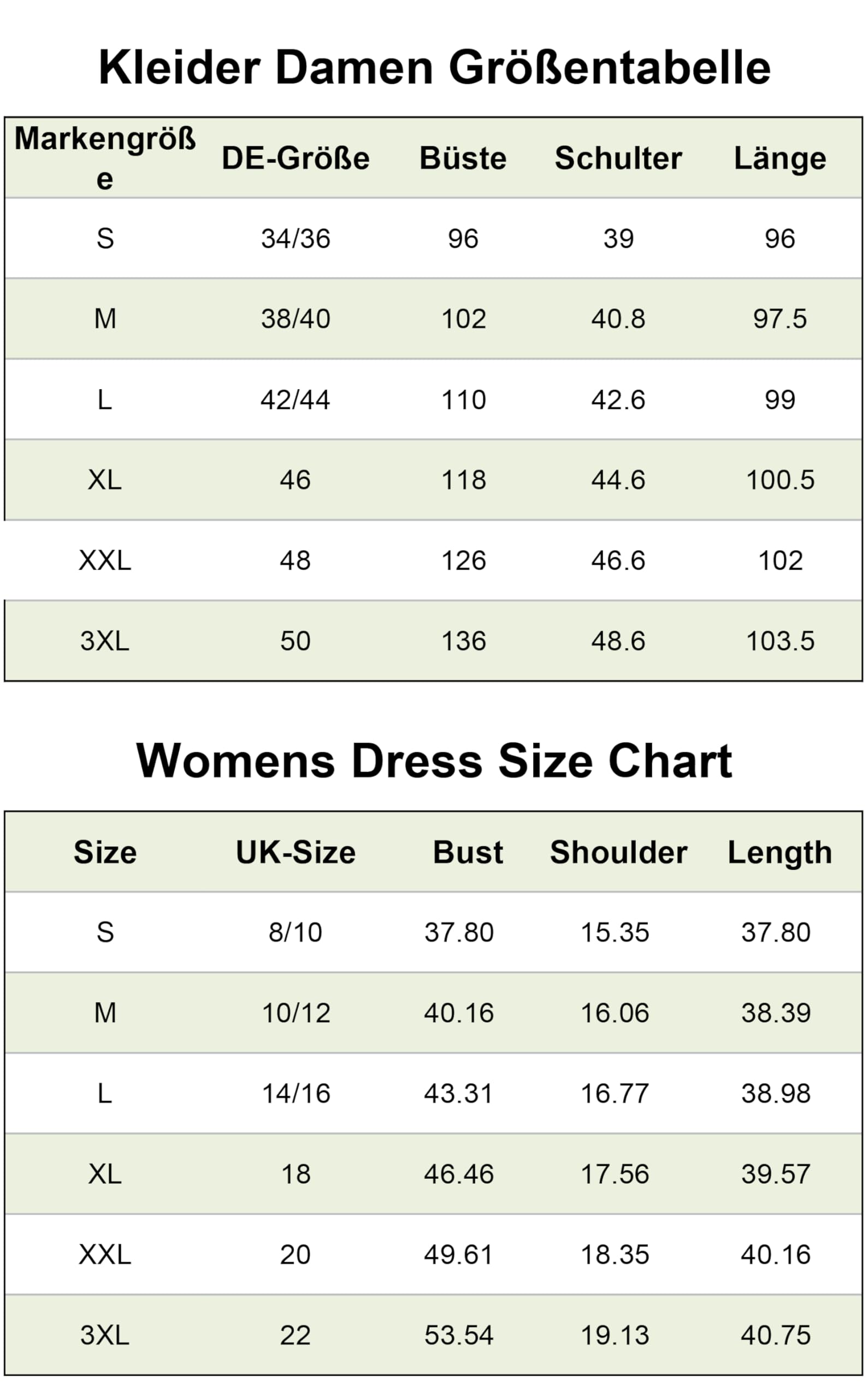The width and height of the screenshot is (868, 1399).
Task: Click the 126 Büste value
Action: click(x=463, y=561)
